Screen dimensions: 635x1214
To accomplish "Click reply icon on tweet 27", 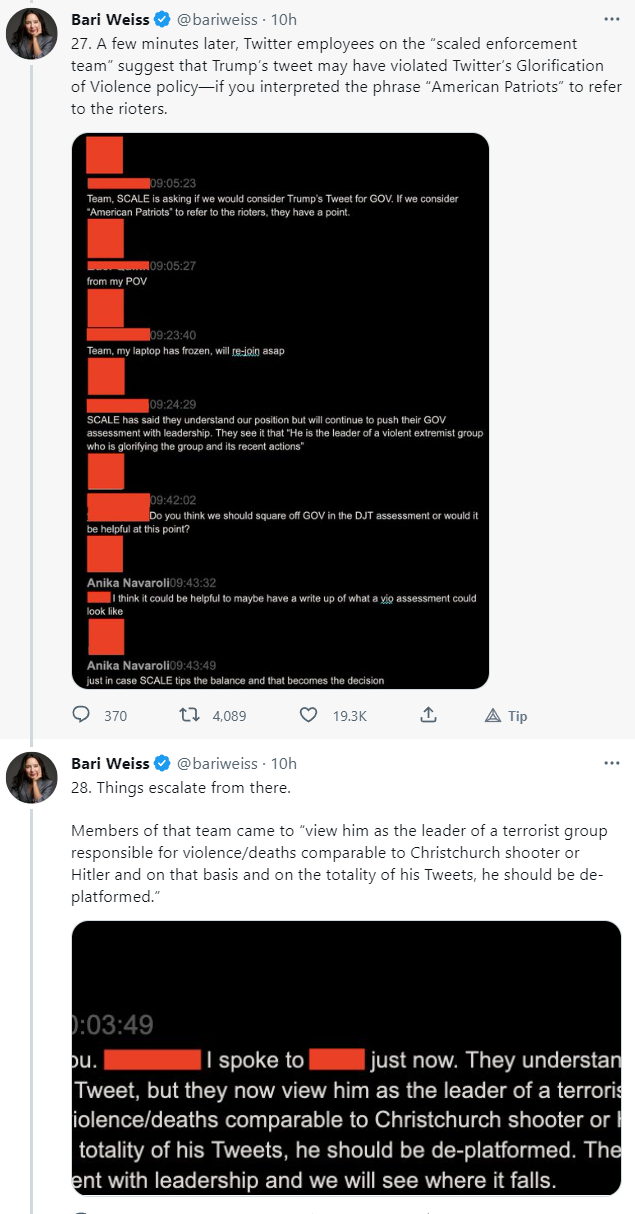I will (x=82, y=715).
